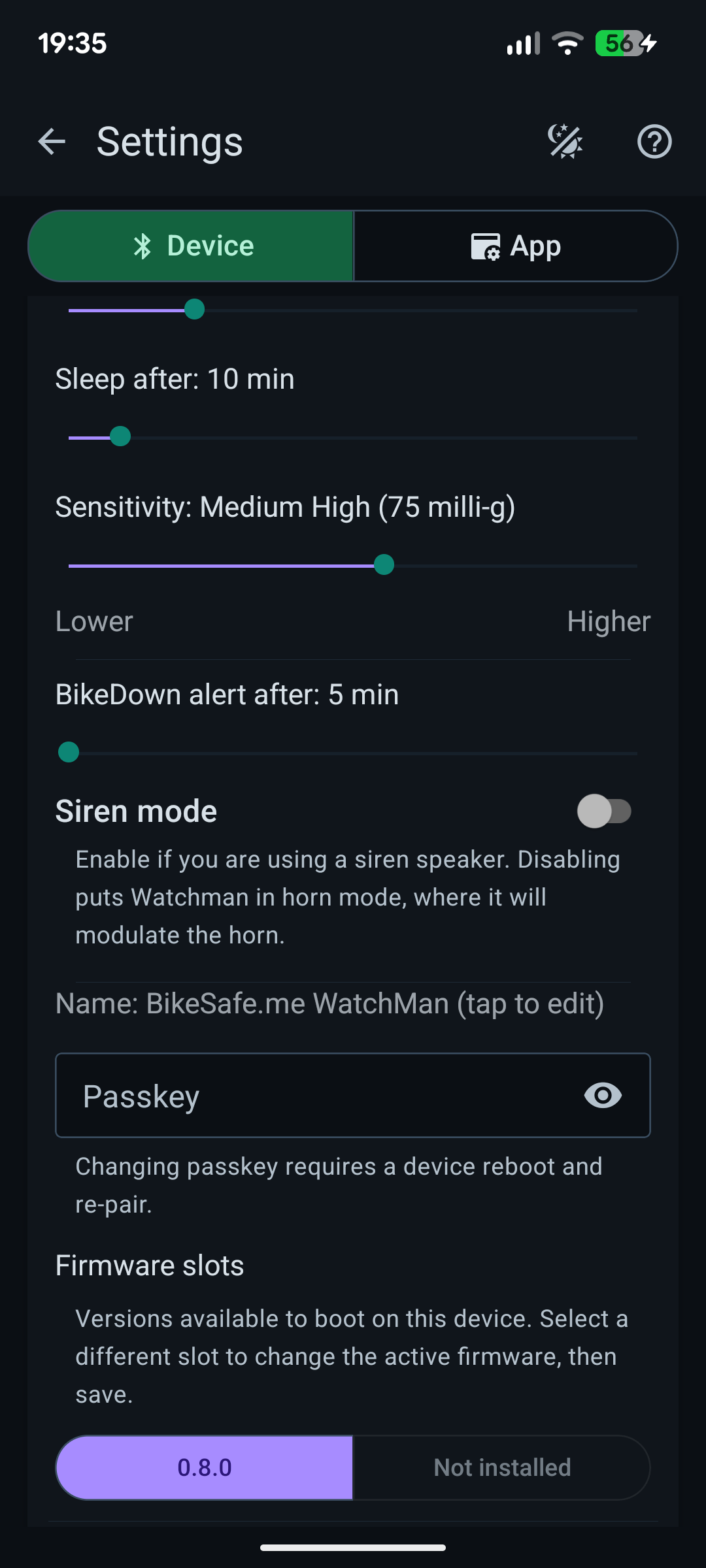Click the BikeDown alert slider handle
The image size is (706, 1568).
click(69, 753)
